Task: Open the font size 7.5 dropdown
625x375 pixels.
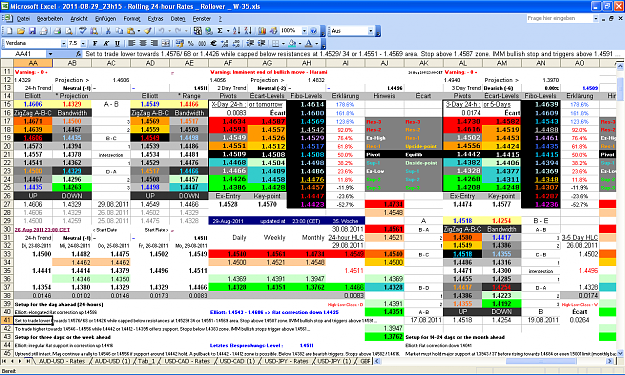Action: point(83,43)
